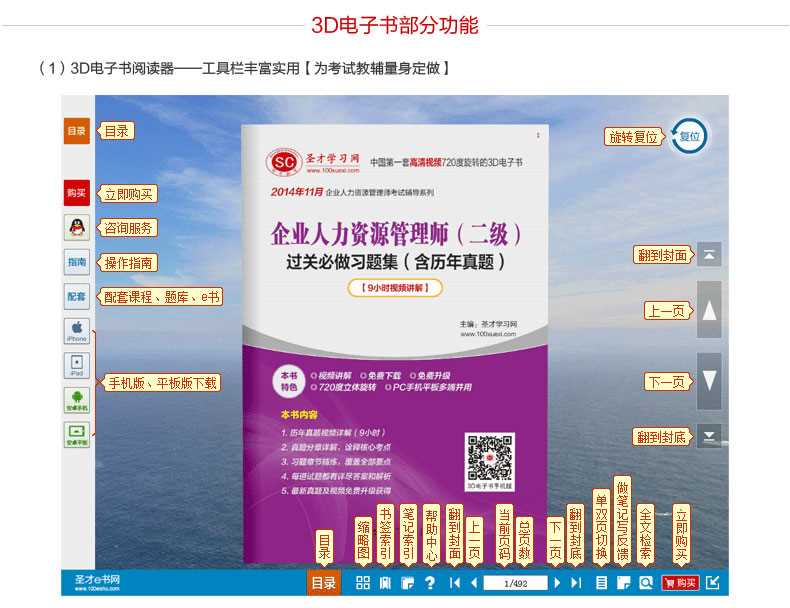Click the red 购买 button in bottom toolbar
The height and width of the screenshot is (608, 790).
click(680, 583)
